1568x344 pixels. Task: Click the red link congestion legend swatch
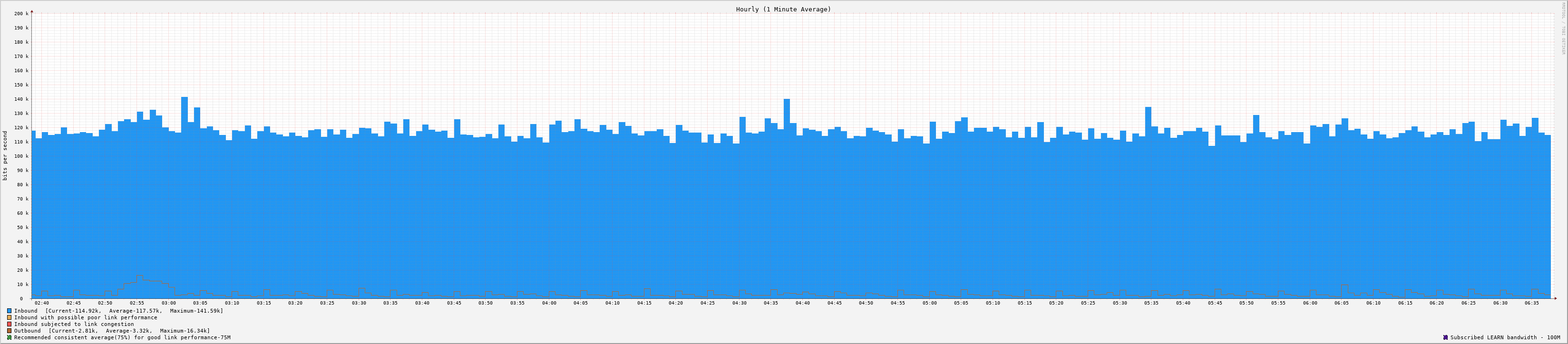(x=9, y=324)
